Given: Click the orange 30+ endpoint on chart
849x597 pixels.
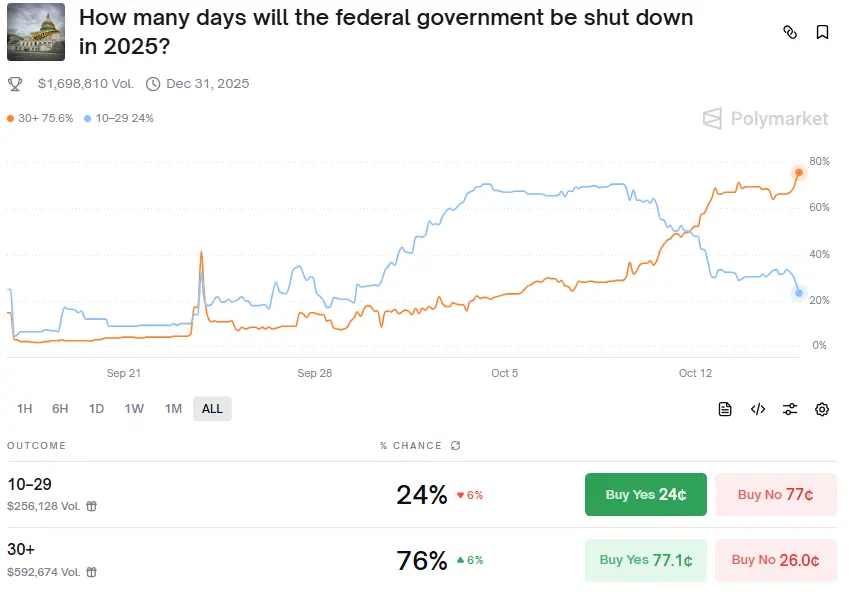Looking at the screenshot, I should coord(799,173).
